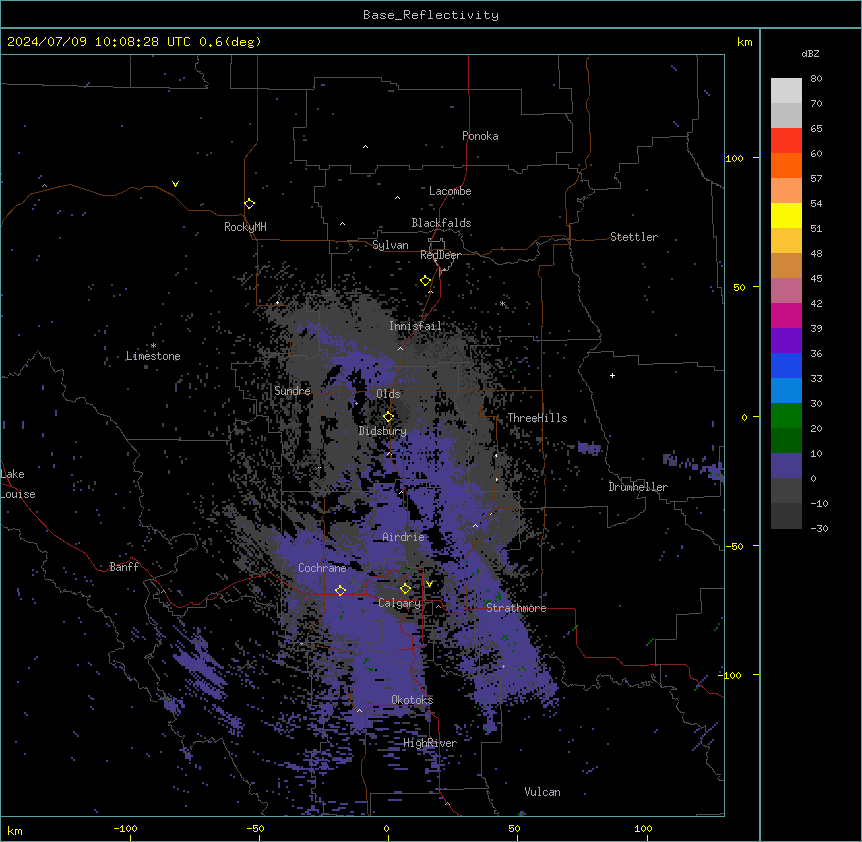This screenshot has height=842, width=862.
Task: Pick the lightest gray swatch at top of legend
Action: [x=786, y=91]
